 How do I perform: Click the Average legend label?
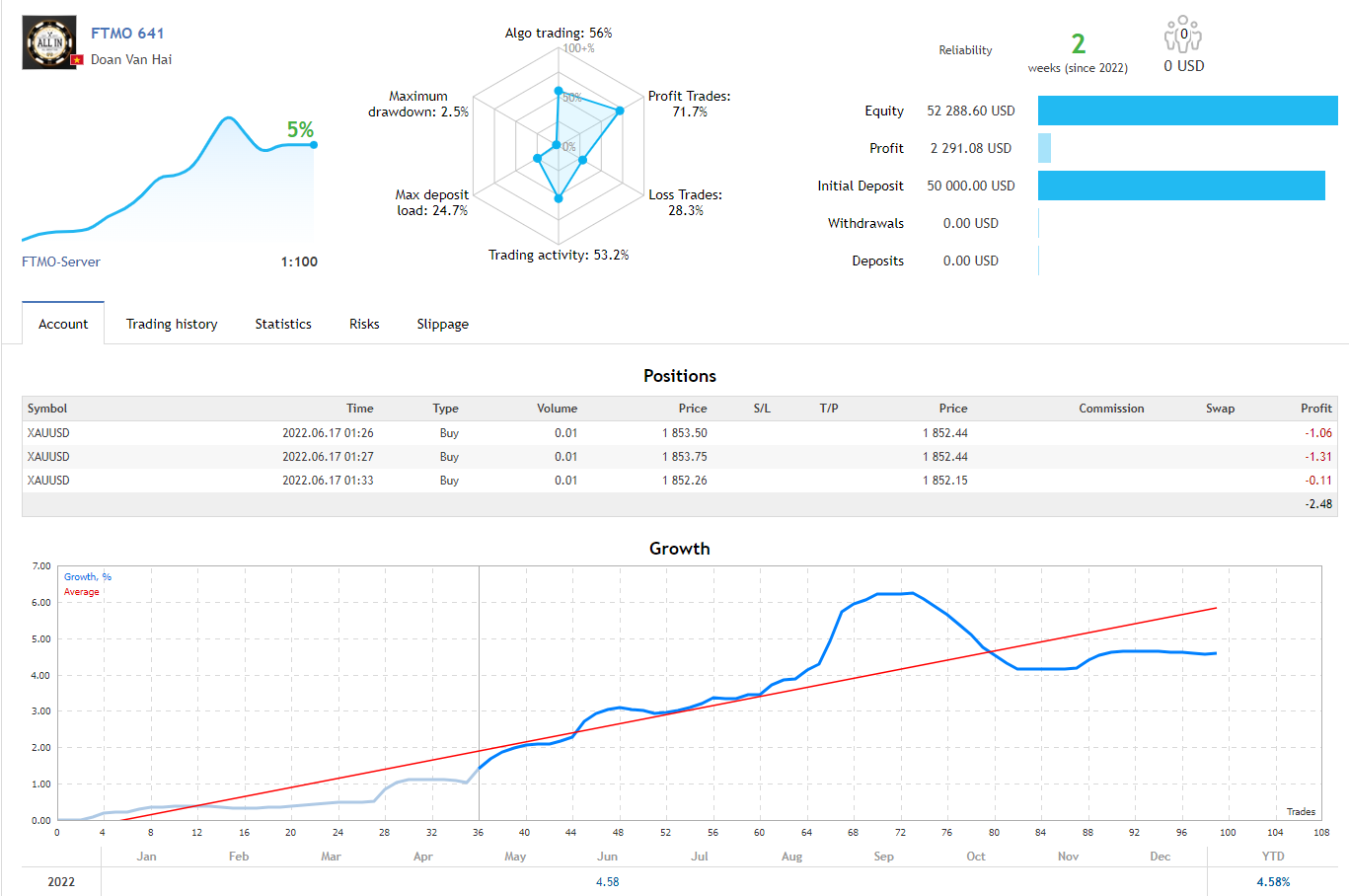(x=82, y=592)
